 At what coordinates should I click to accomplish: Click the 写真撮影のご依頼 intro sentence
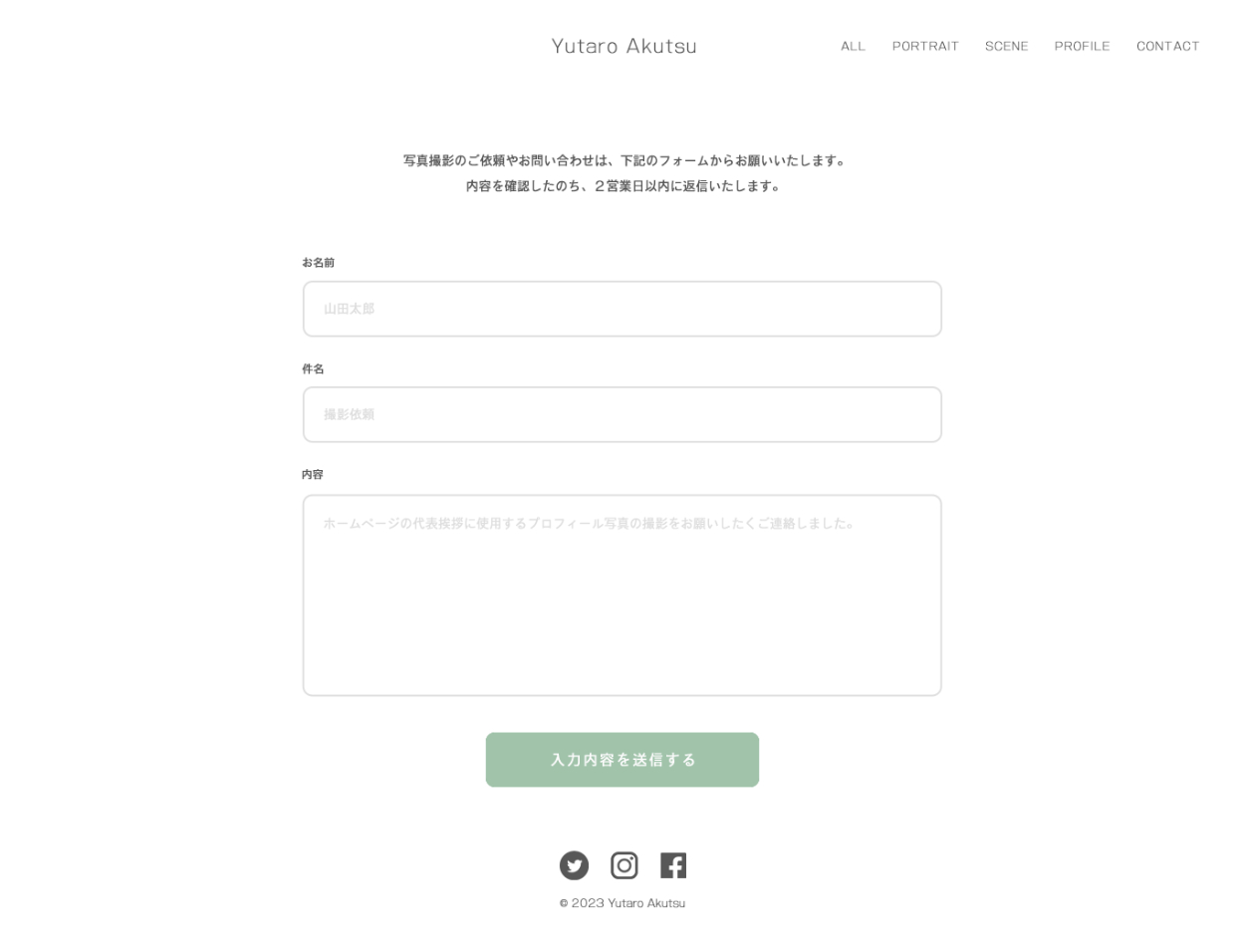pyautogui.click(x=622, y=160)
